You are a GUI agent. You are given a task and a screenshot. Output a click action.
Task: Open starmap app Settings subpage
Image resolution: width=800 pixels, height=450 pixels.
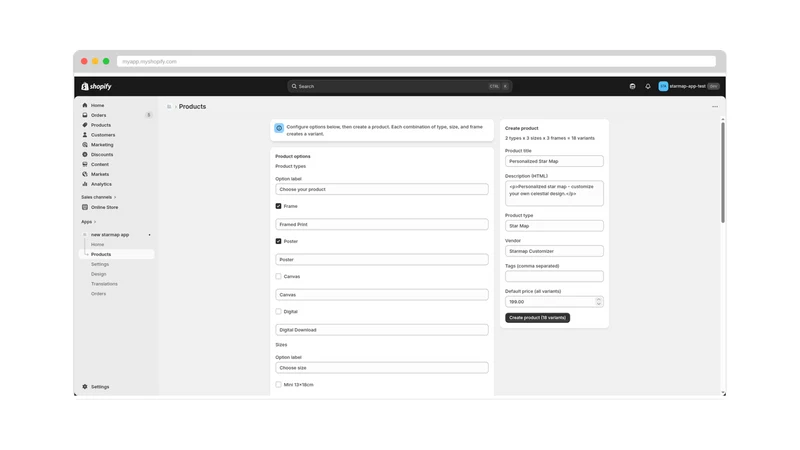point(100,264)
